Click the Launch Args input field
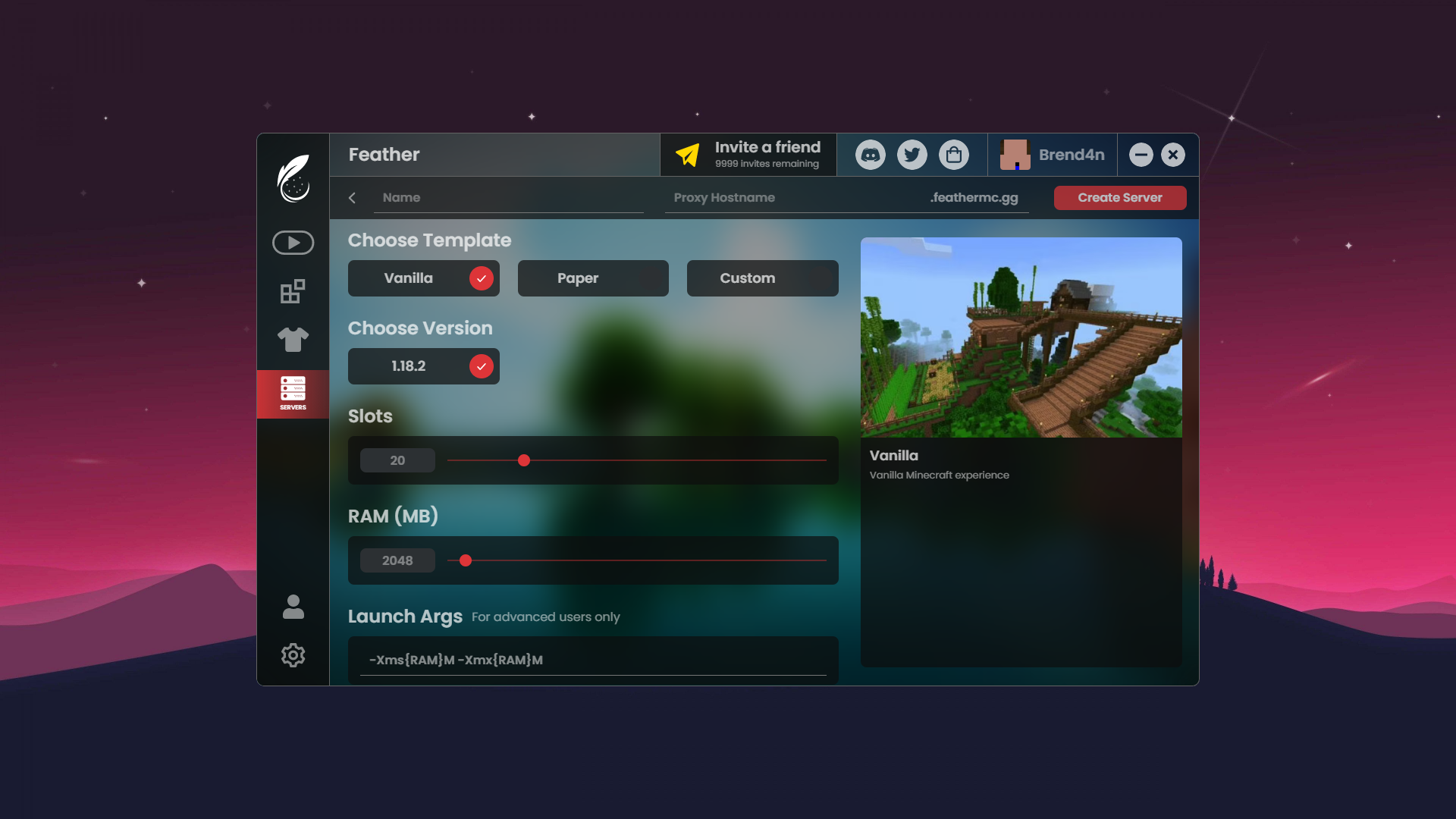Viewport: 1456px width, 819px height. (x=592, y=660)
